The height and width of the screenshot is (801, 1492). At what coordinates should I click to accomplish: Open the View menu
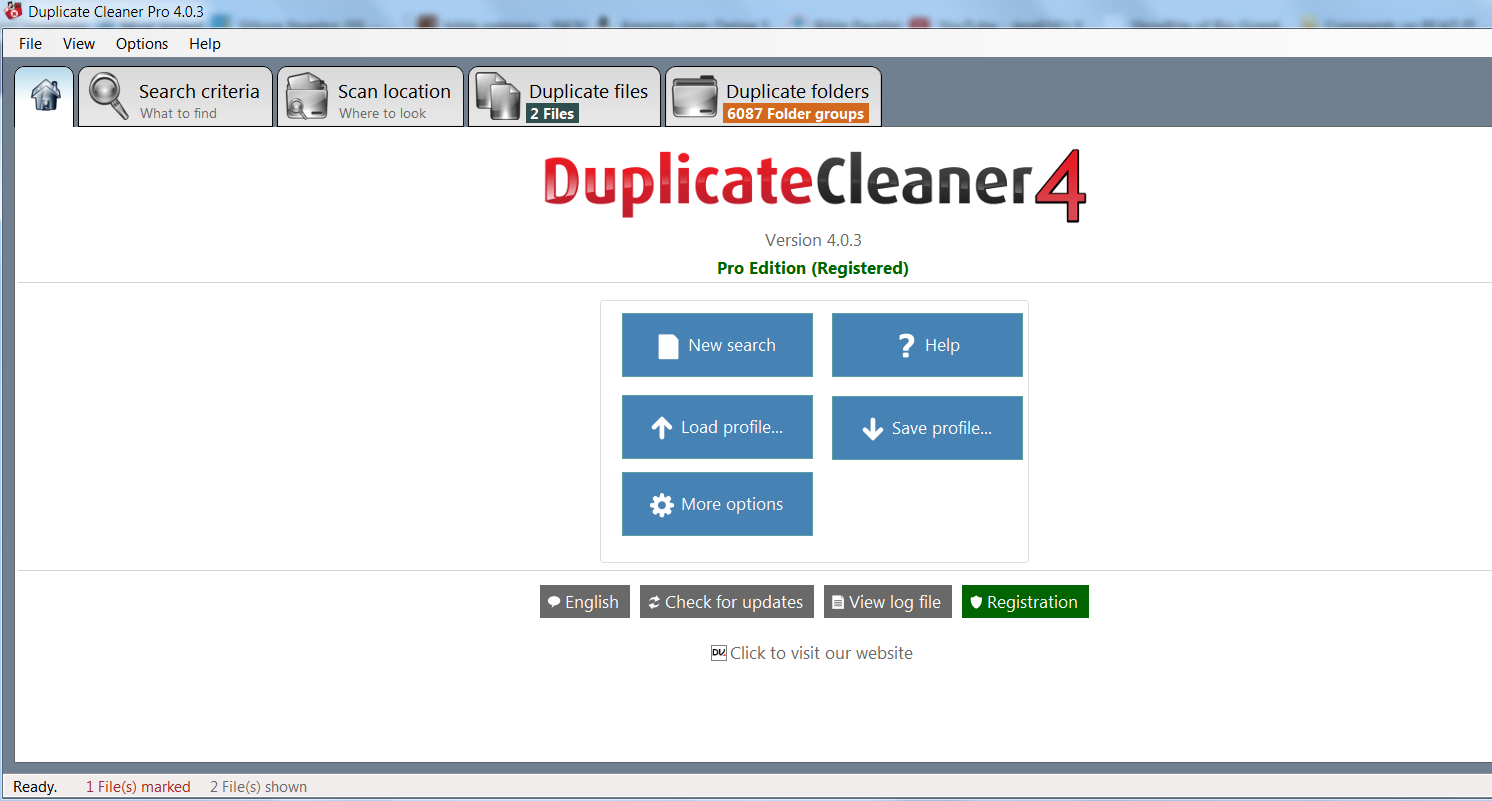pyautogui.click(x=79, y=44)
